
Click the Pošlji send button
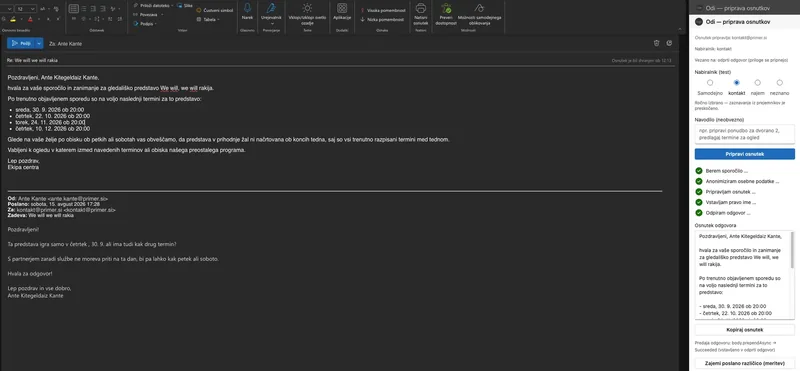coord(21,43)
